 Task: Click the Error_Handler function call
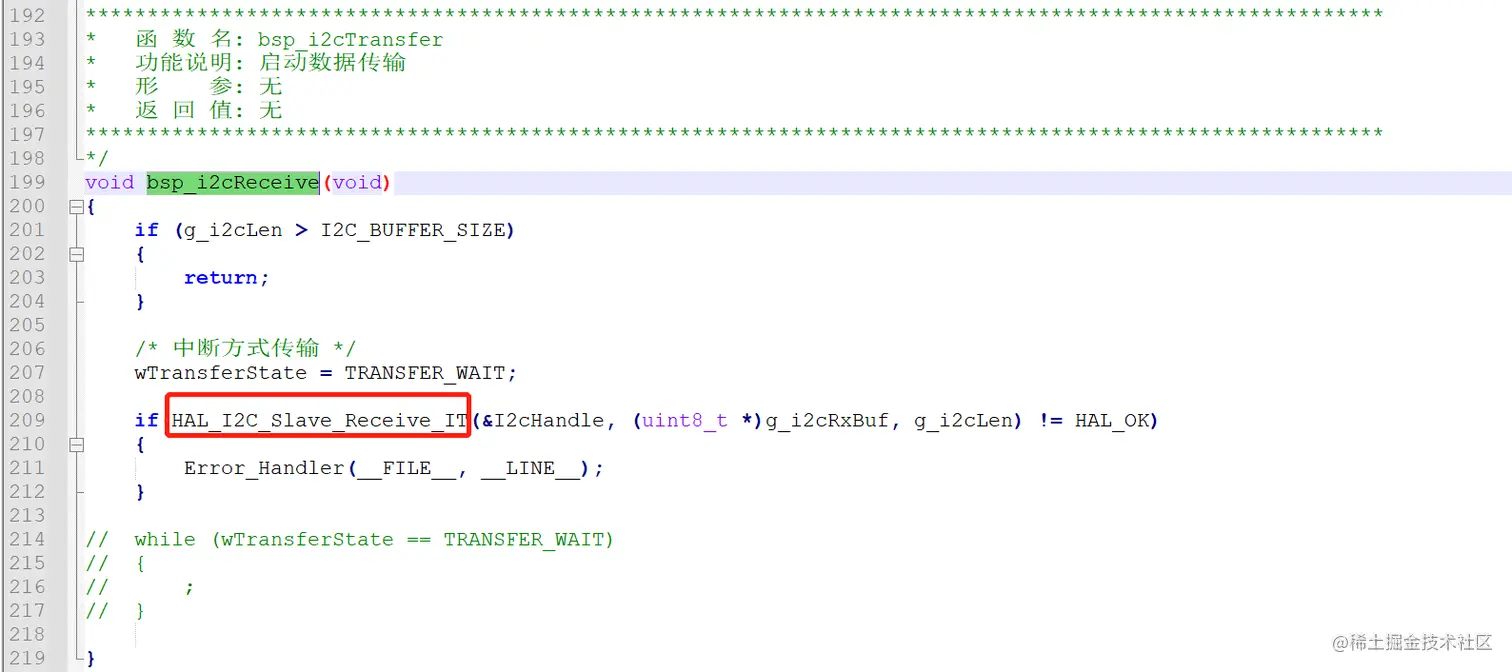264,468
